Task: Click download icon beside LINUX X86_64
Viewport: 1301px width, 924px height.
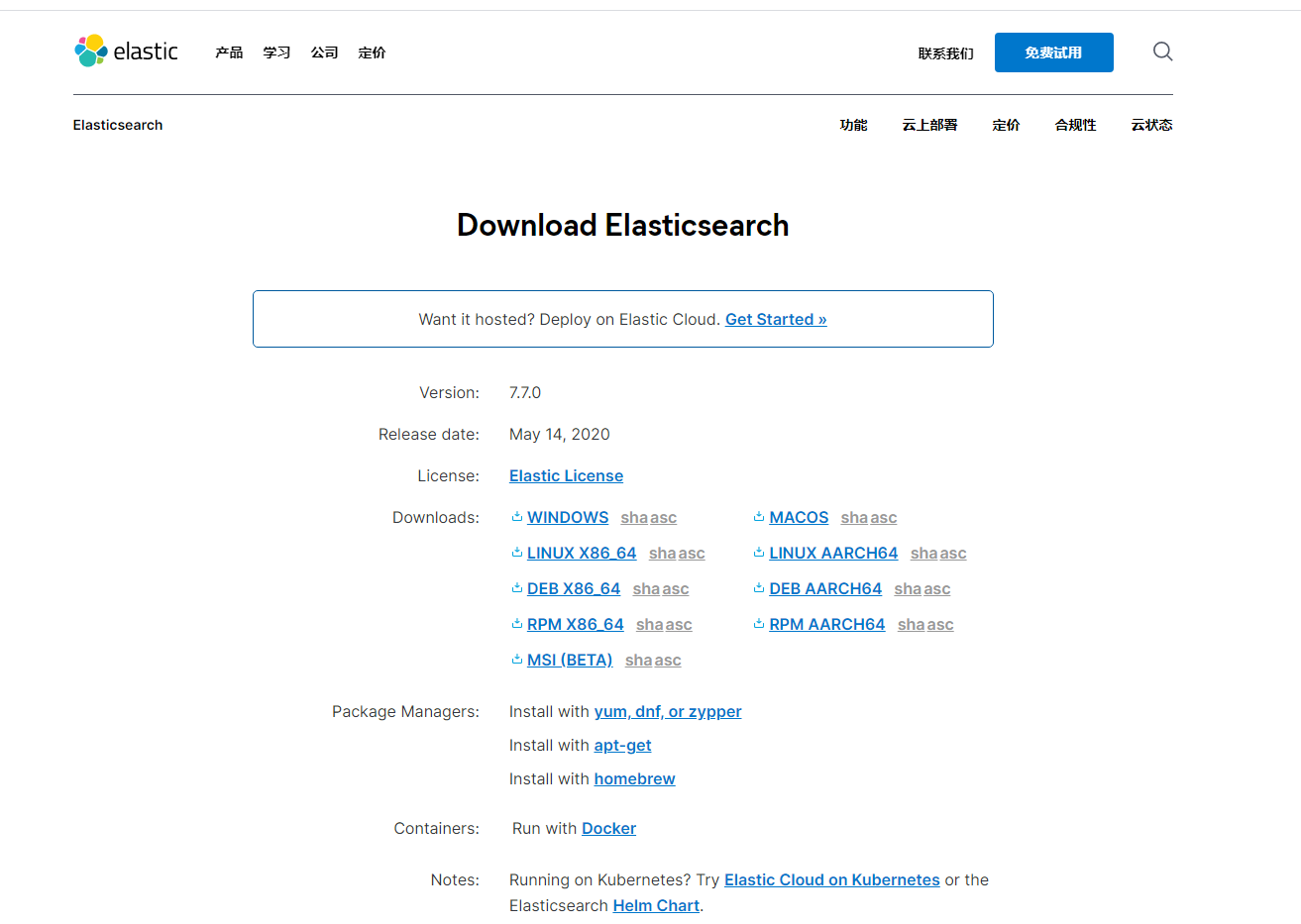Action: 517,552
